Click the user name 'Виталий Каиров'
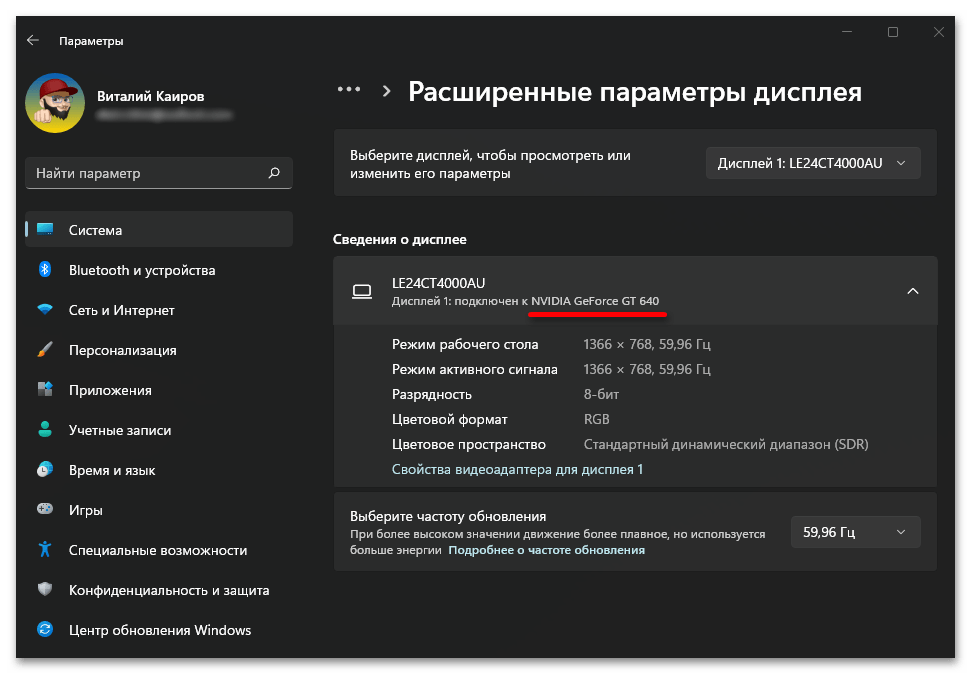This screenshot has height=674, width=971. [150, 96]
